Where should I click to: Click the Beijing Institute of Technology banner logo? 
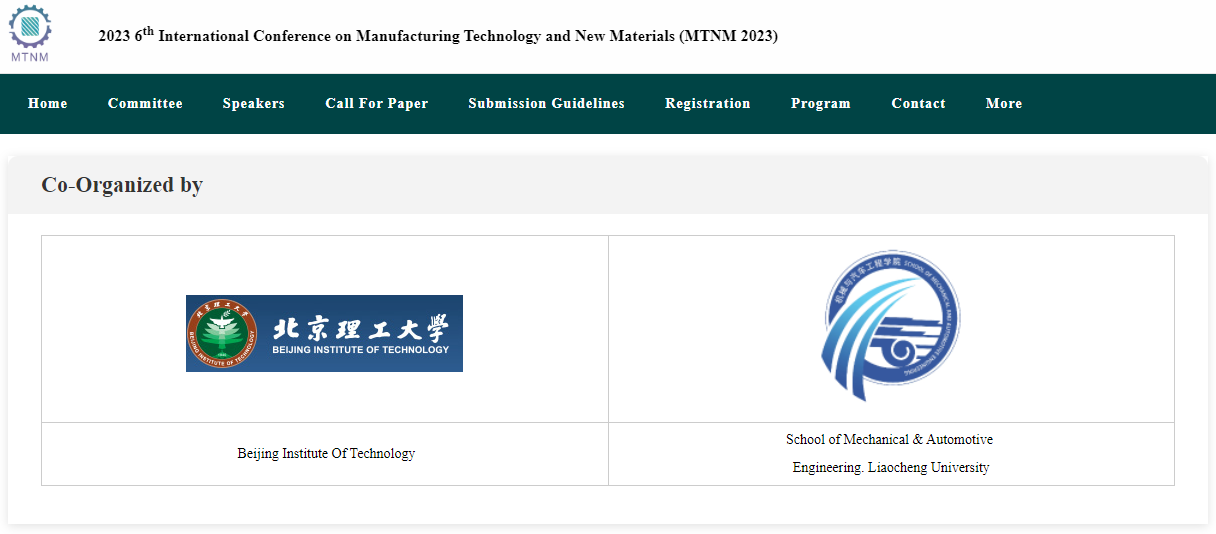(324, 333)
